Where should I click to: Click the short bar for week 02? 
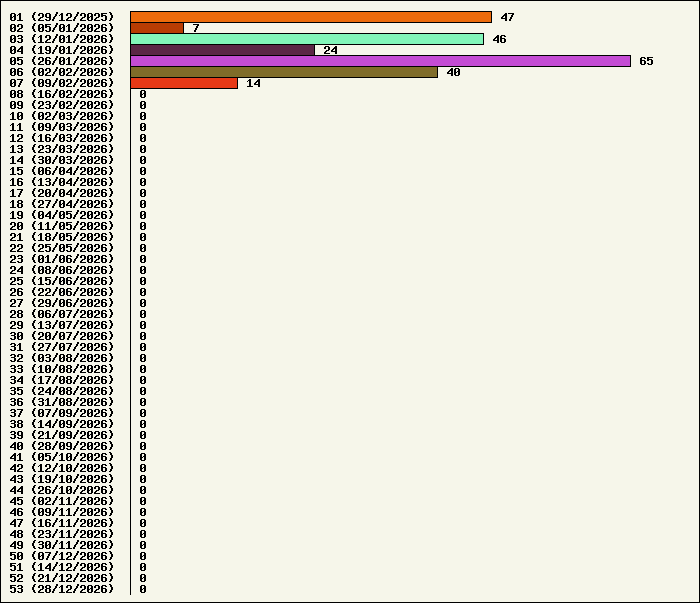157,28
